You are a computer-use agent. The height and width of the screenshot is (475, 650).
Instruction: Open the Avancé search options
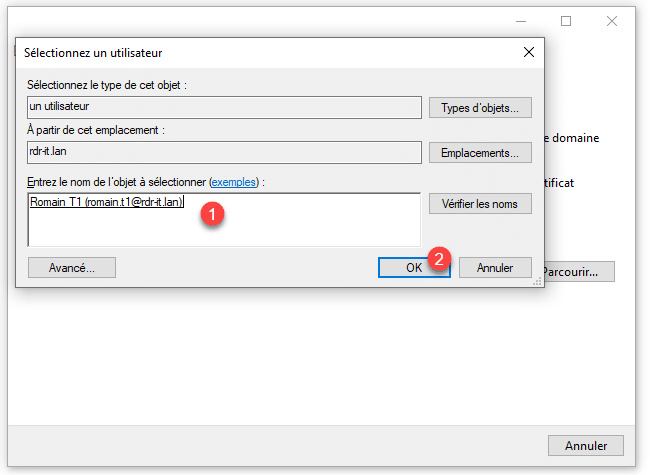coord(72,268)
